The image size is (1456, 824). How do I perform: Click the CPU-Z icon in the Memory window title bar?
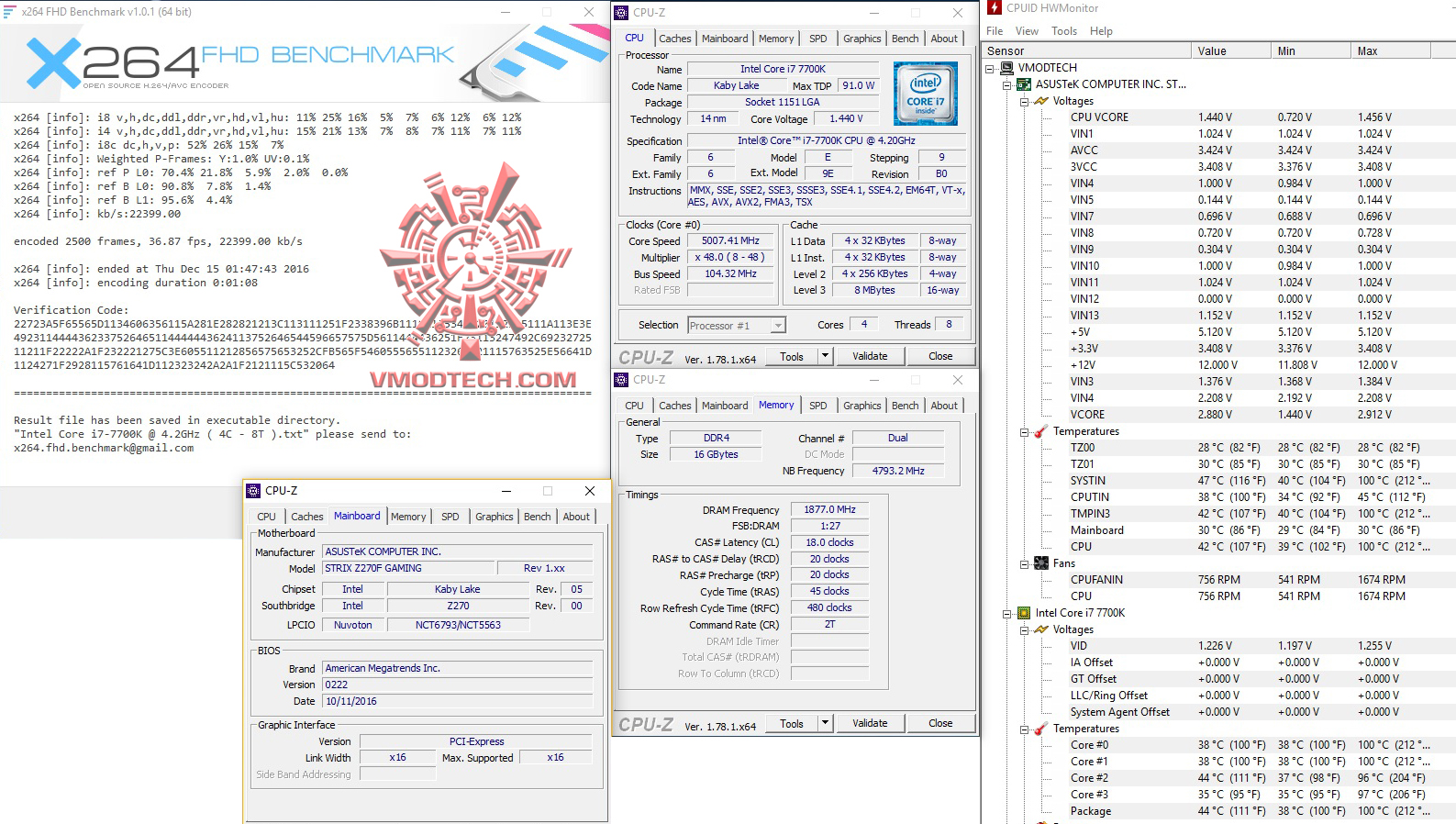[621, 380]
